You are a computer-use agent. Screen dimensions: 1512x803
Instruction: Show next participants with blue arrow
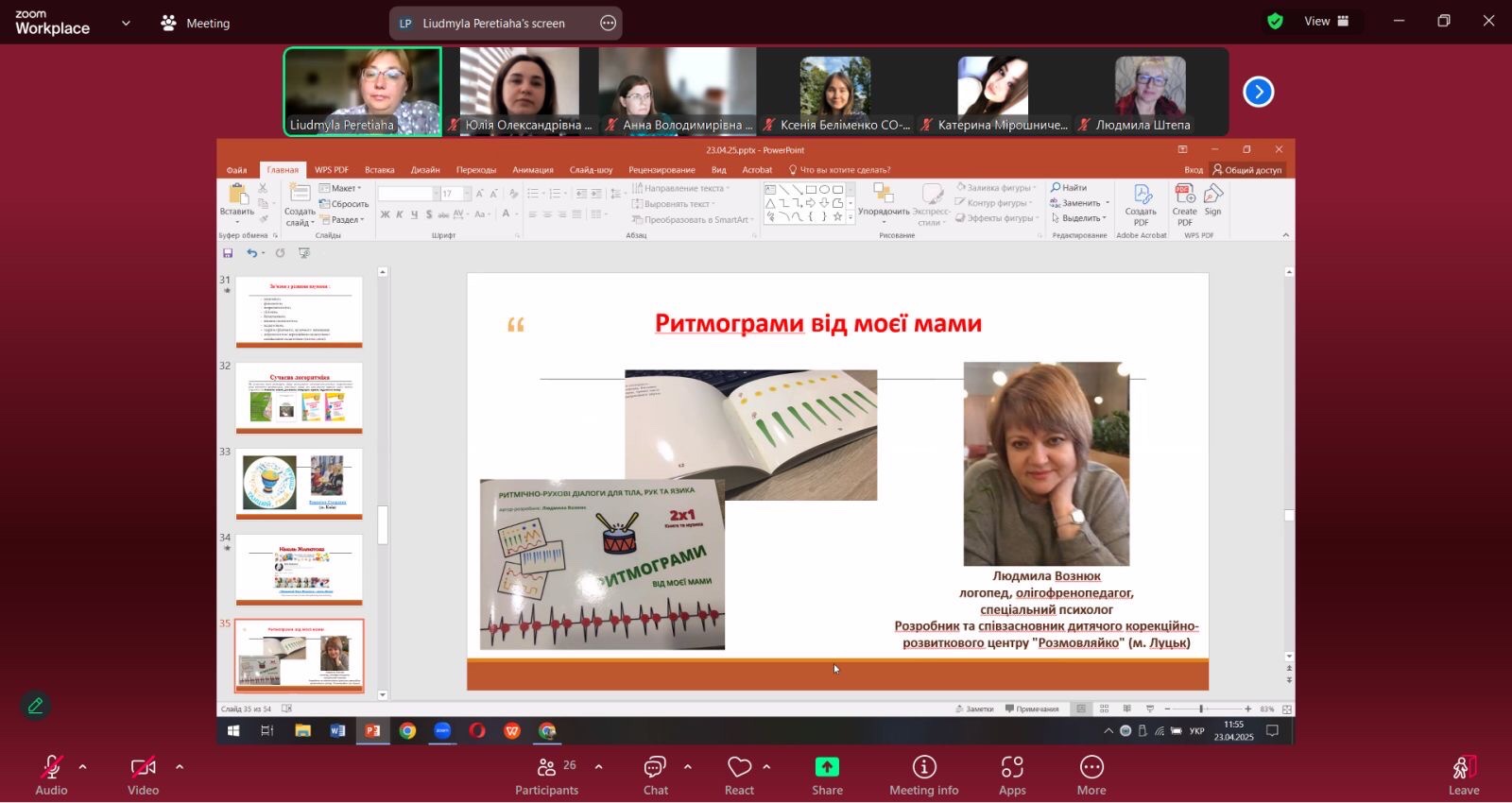coord(1258,92)
